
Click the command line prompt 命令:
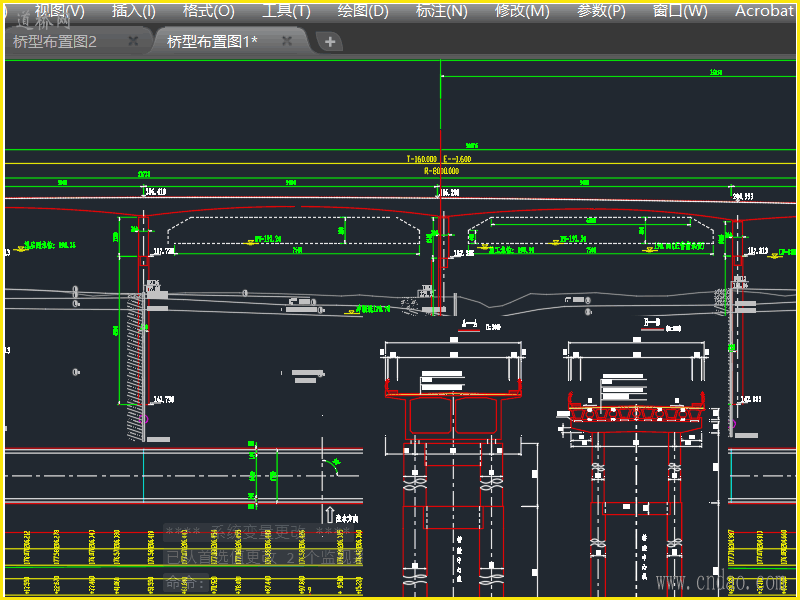[186, 583]
